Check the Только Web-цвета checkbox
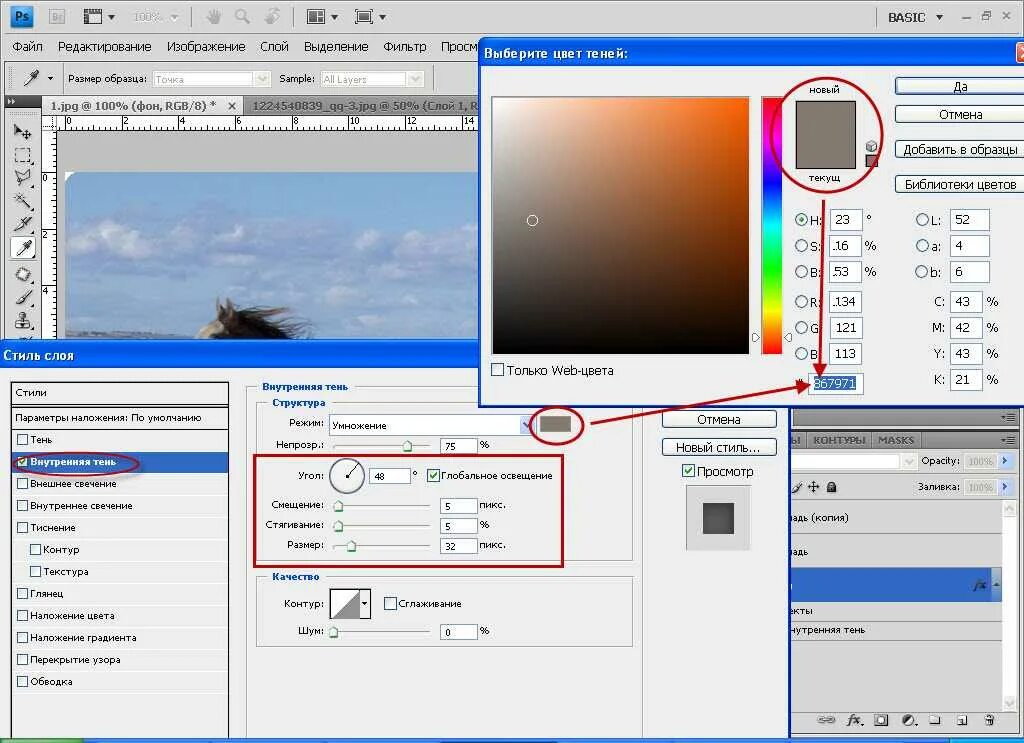Viewport: 1024px width, 743px height. pos(498,370)
